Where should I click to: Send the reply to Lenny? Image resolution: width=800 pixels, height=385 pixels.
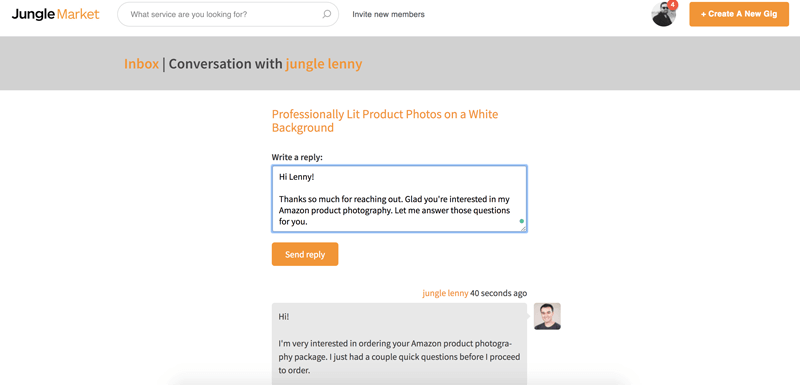point(305,254)
